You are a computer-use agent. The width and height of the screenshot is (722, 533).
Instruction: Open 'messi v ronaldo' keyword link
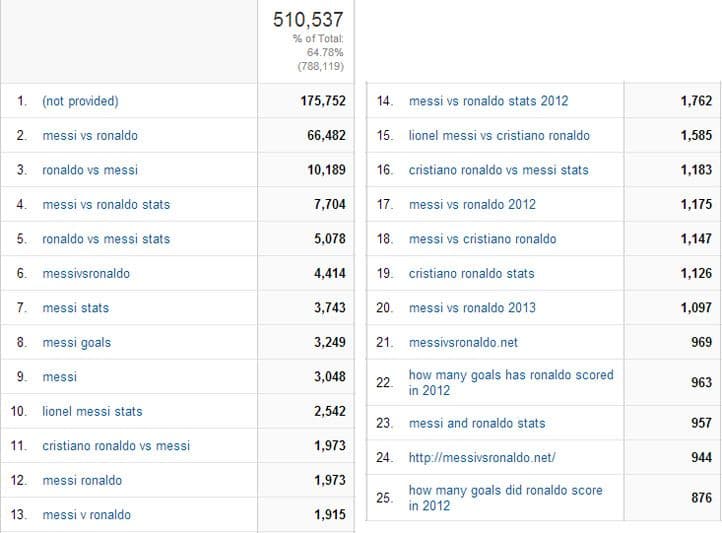pyautogui.click(x=86, y=515)
